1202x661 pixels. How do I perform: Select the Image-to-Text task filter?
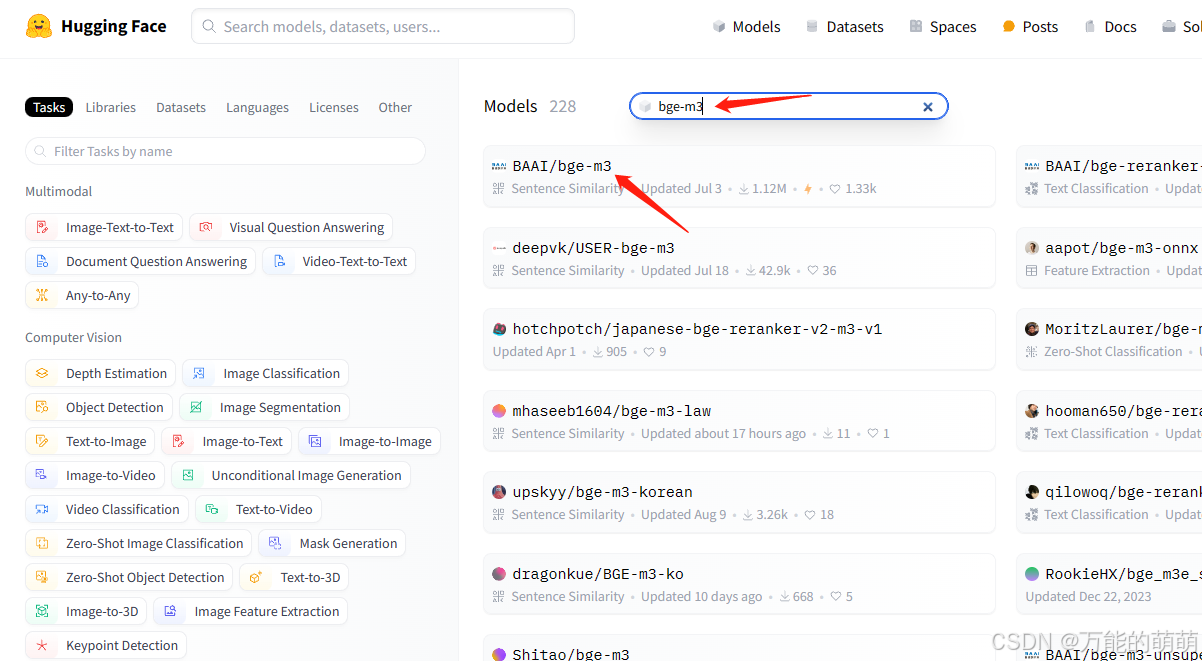[x=226, y=441]
